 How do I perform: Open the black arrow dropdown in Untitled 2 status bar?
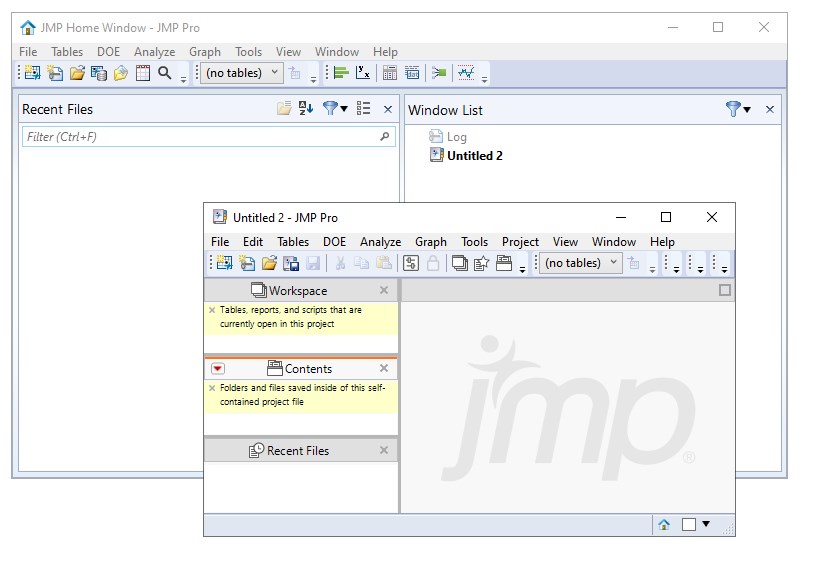click(706, 524)
